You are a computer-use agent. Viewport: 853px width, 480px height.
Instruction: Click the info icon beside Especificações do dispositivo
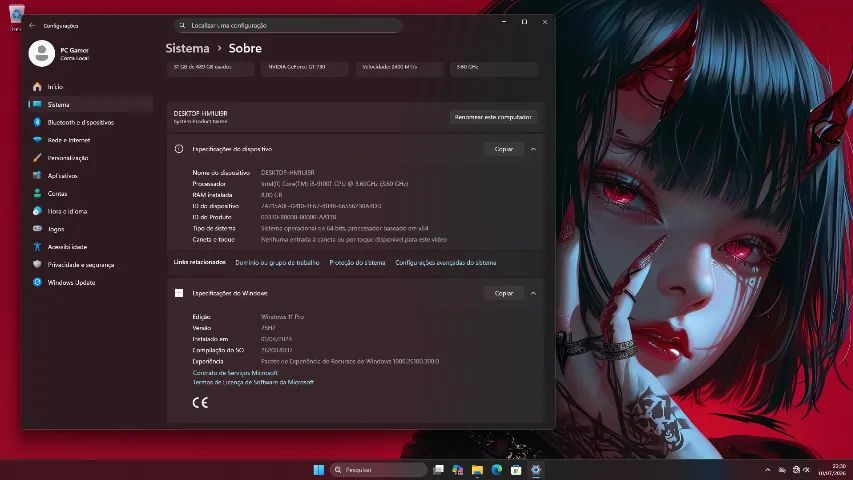[x=179, y=149]
